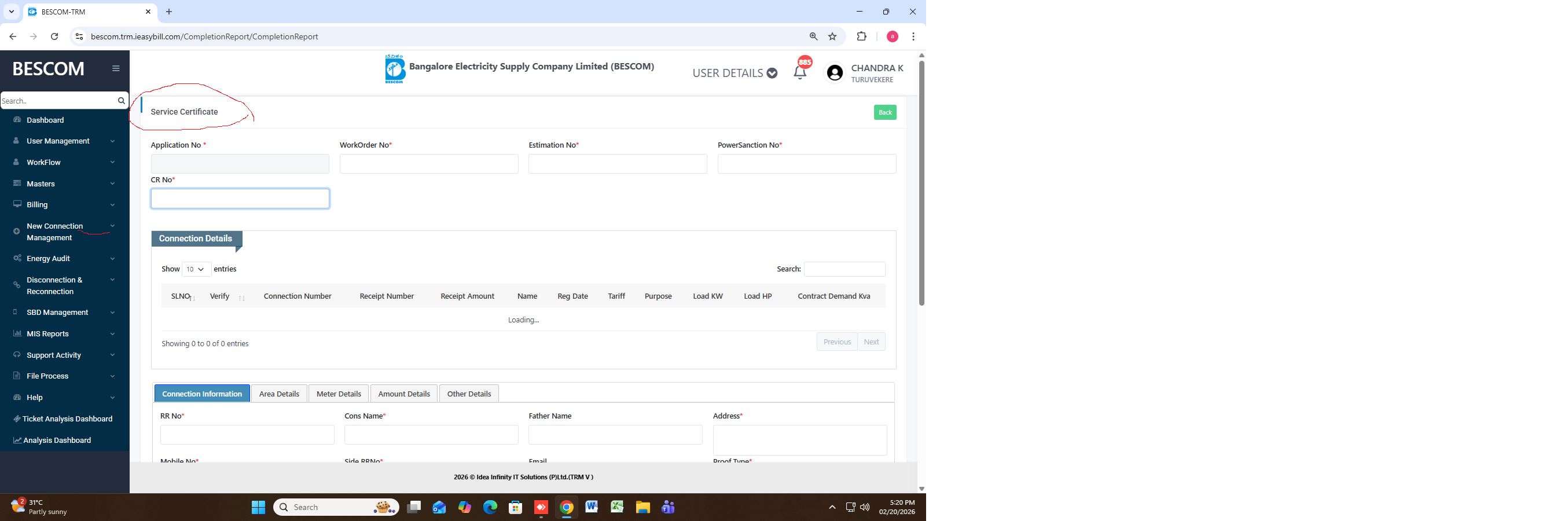Toggle the sidebar hamburger menu icon

point(116,68)
